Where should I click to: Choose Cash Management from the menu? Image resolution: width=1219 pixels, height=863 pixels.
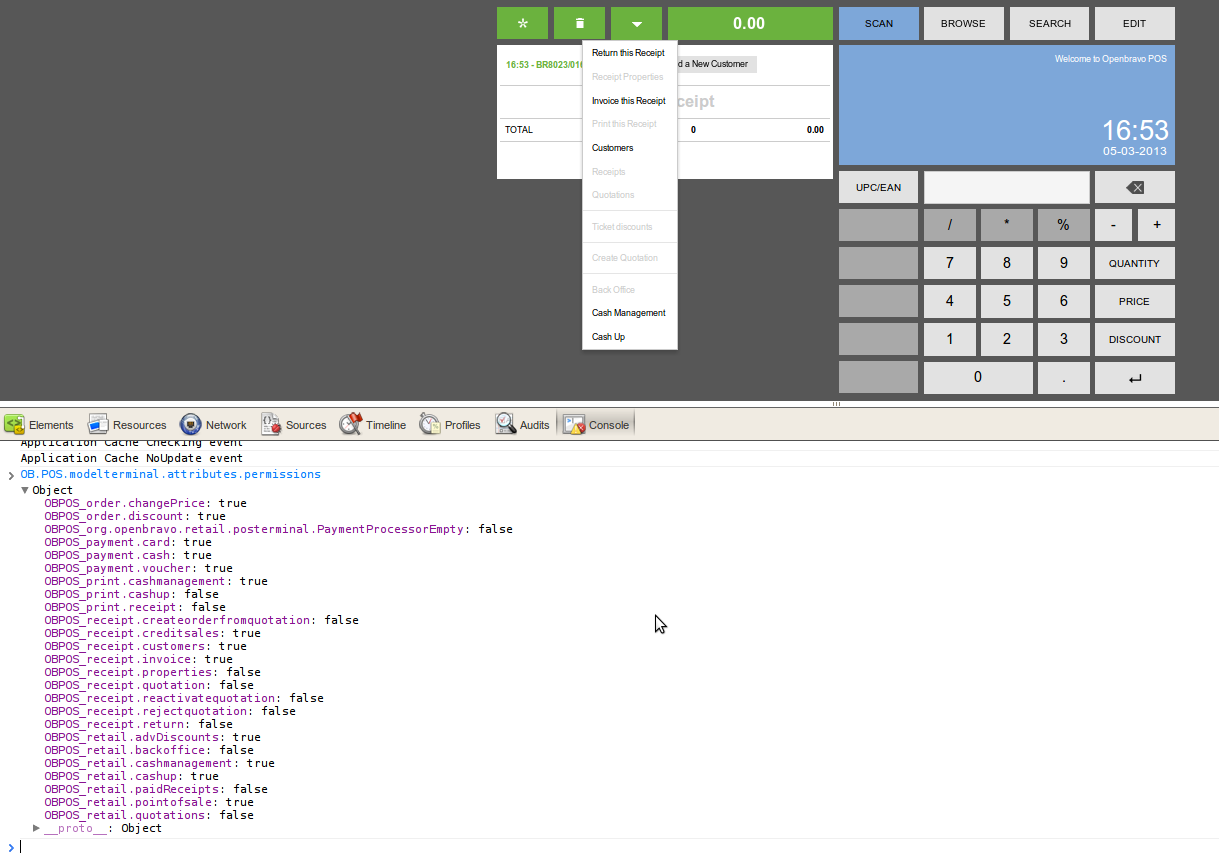coord(628,313)
